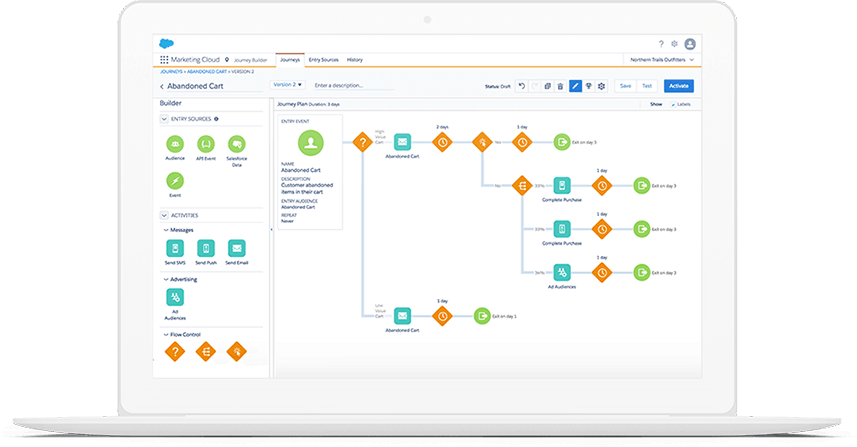Click the trash delete icon in toolbar
Viewport: 857px width, 447px height.
point(560,86)
